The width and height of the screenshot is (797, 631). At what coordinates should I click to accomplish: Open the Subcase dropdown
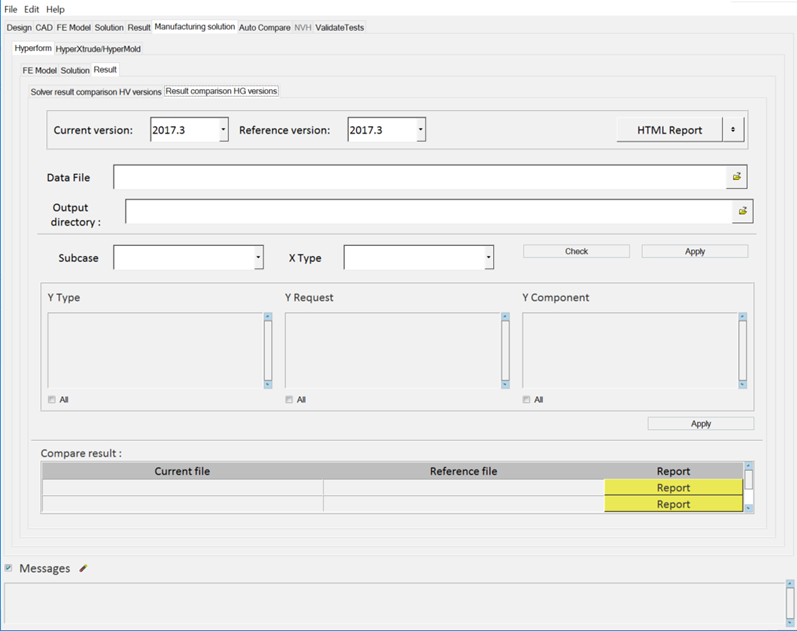(258, 258)
